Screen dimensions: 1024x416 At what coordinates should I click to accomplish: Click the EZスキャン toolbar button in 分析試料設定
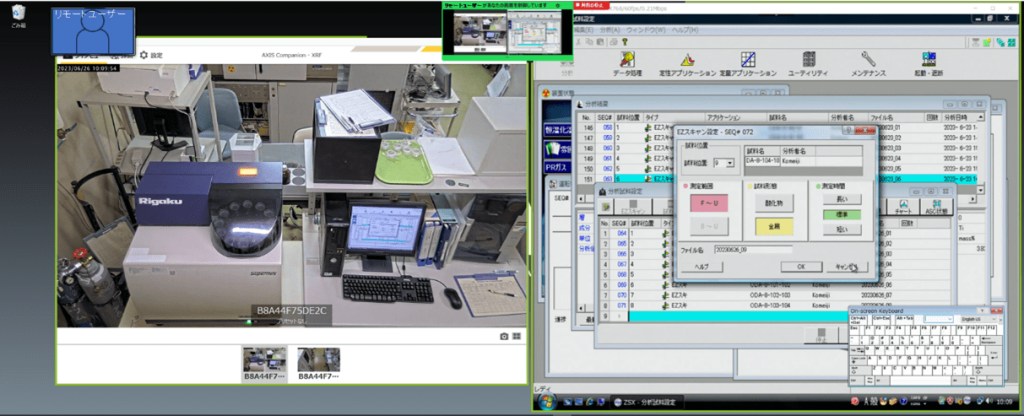coord(632,208)
